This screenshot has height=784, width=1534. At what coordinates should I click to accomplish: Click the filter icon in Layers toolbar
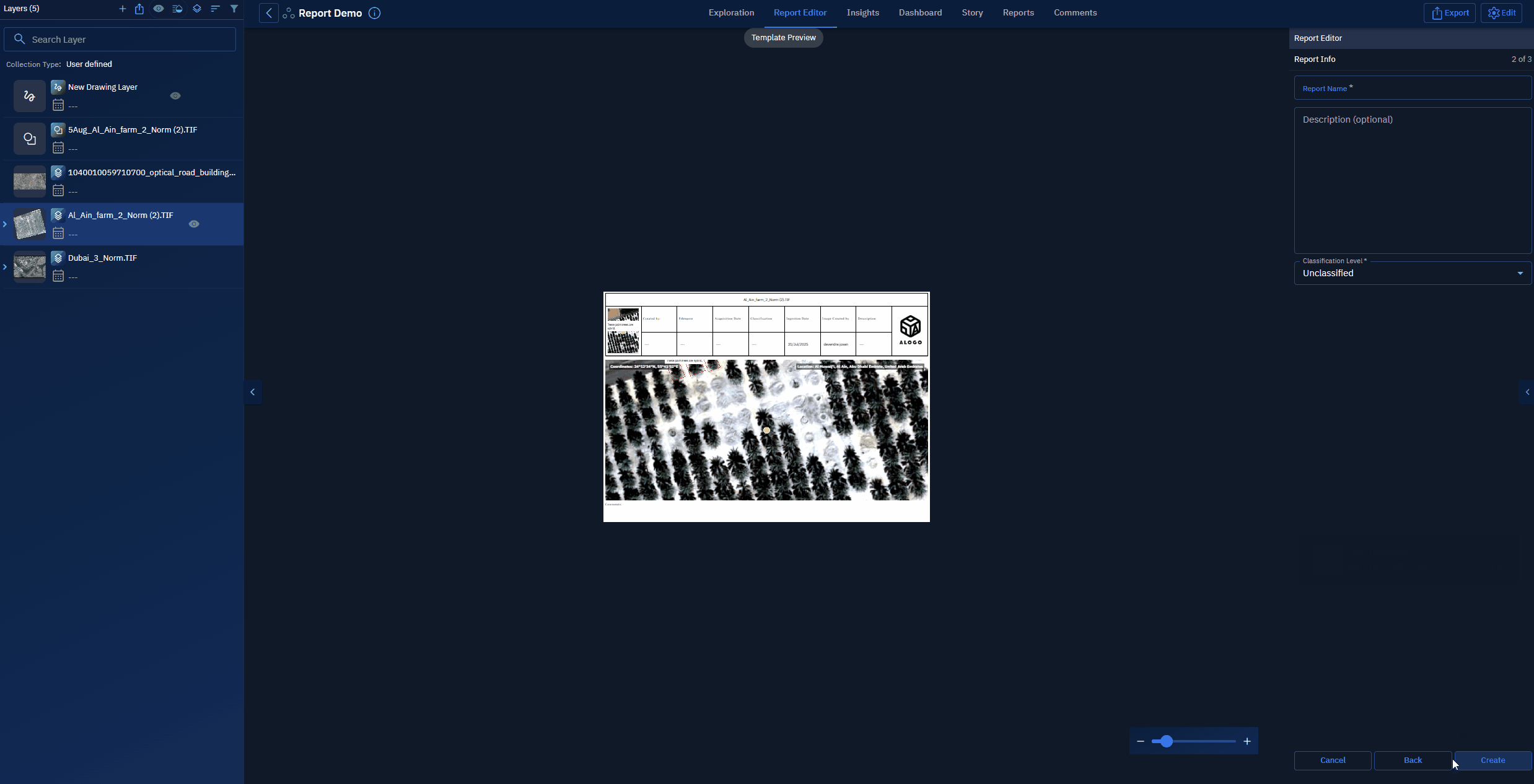tap(234, 9)
